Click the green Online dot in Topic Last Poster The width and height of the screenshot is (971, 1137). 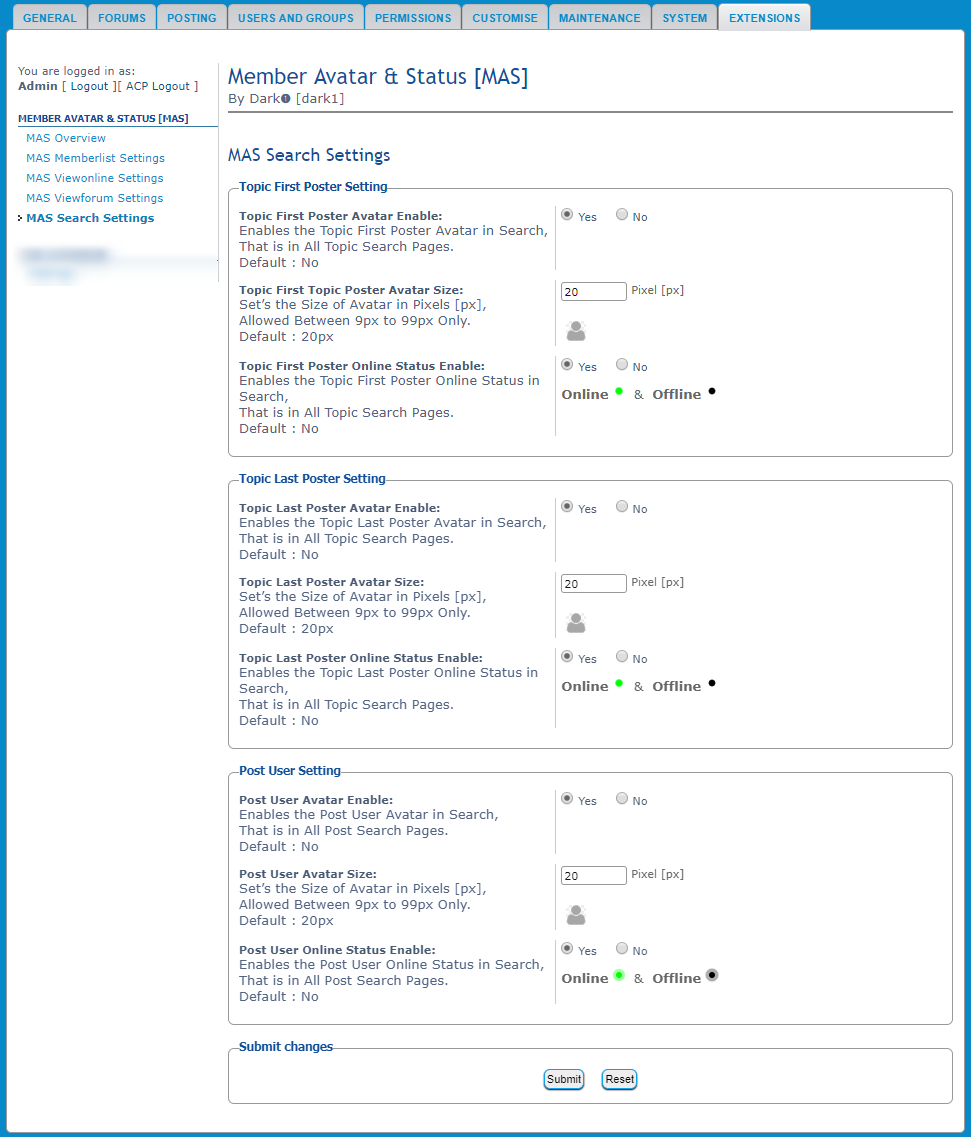point(619,683)
